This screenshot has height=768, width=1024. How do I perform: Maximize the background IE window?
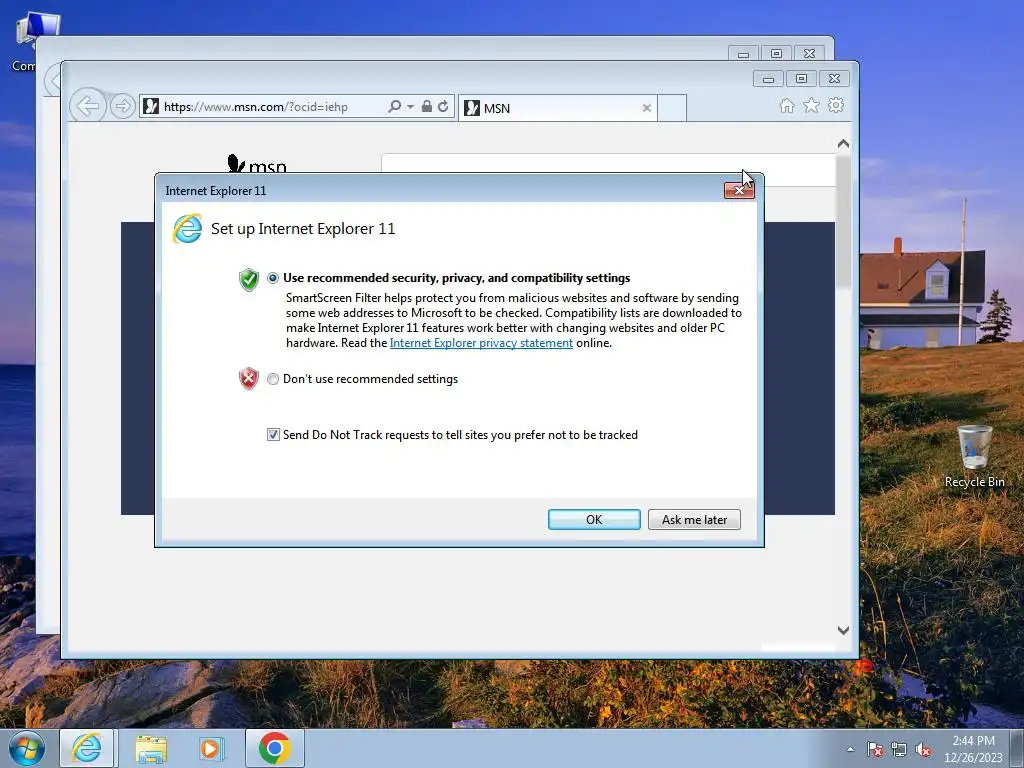tap(776, 54)
